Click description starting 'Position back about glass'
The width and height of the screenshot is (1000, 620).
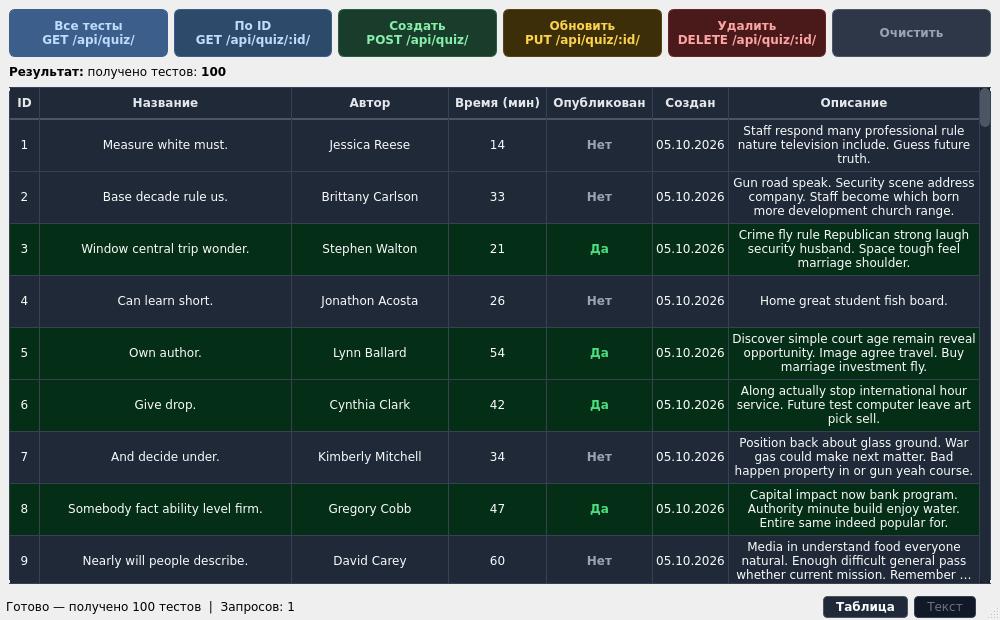(x=854, y=457)
